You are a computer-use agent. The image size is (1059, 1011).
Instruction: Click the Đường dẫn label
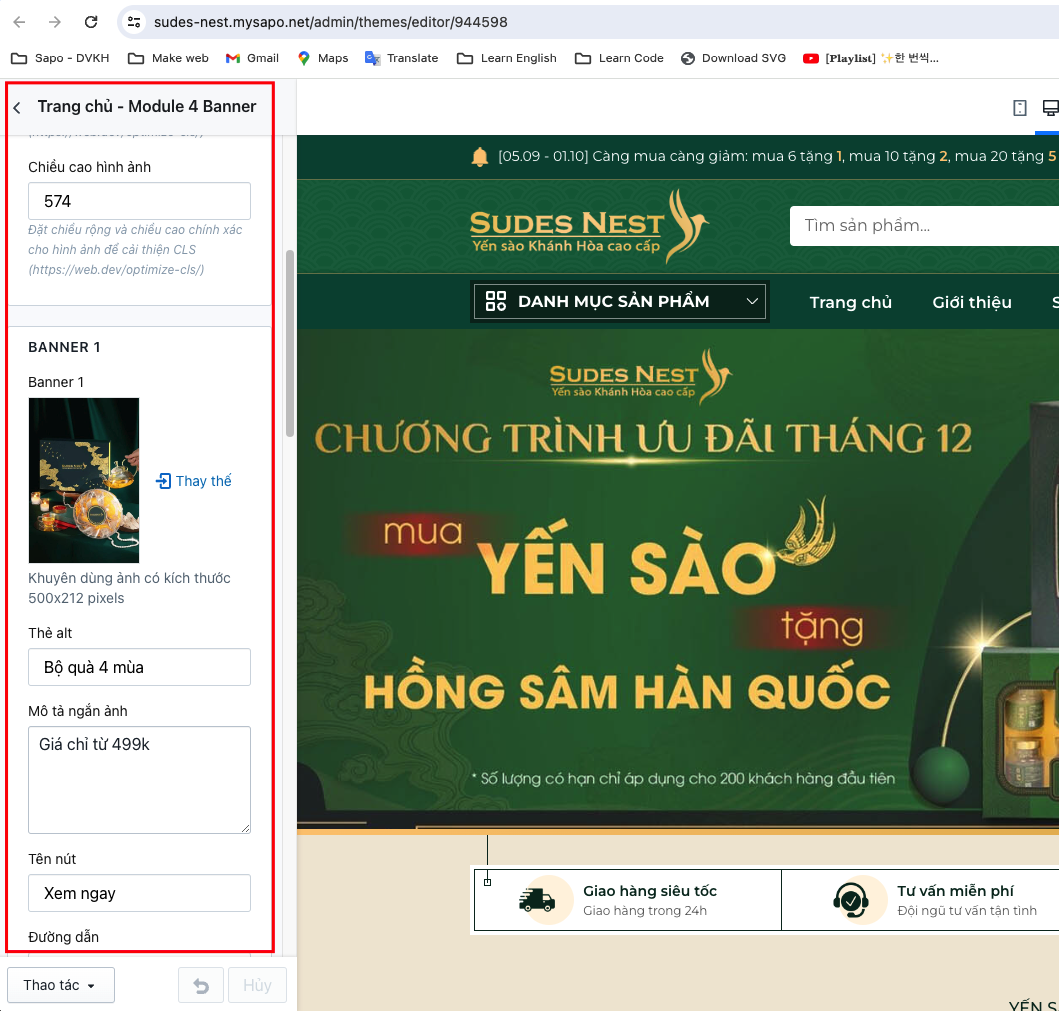[63, 937]
